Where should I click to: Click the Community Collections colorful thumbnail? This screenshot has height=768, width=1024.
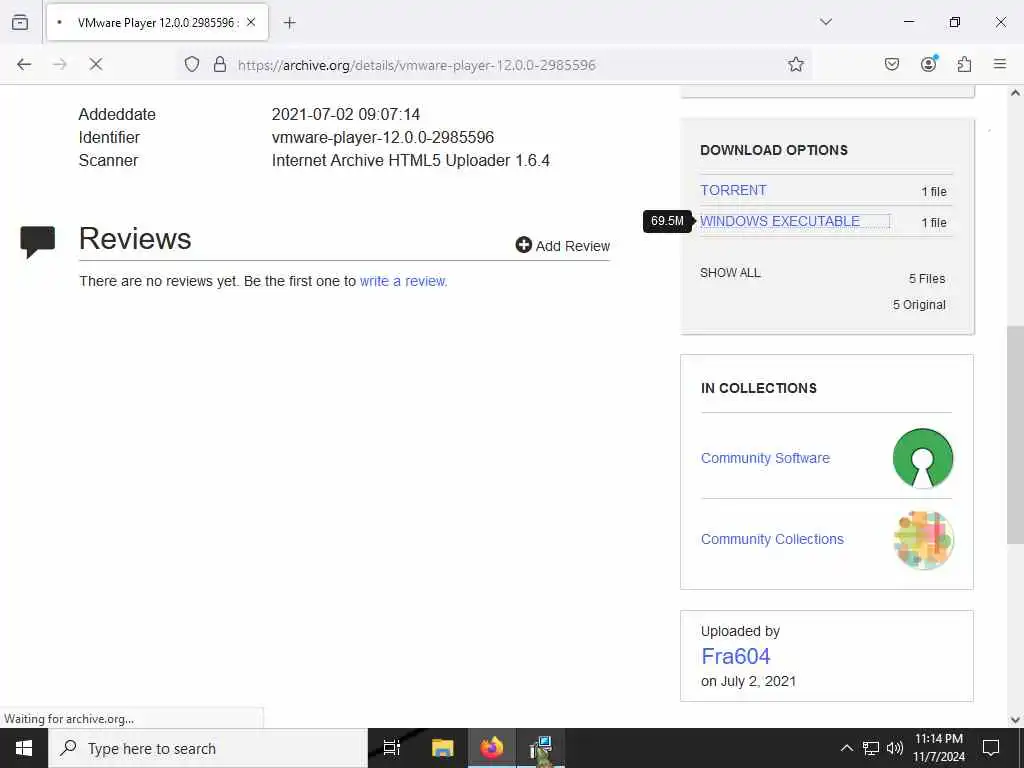(x=923, y=539)
